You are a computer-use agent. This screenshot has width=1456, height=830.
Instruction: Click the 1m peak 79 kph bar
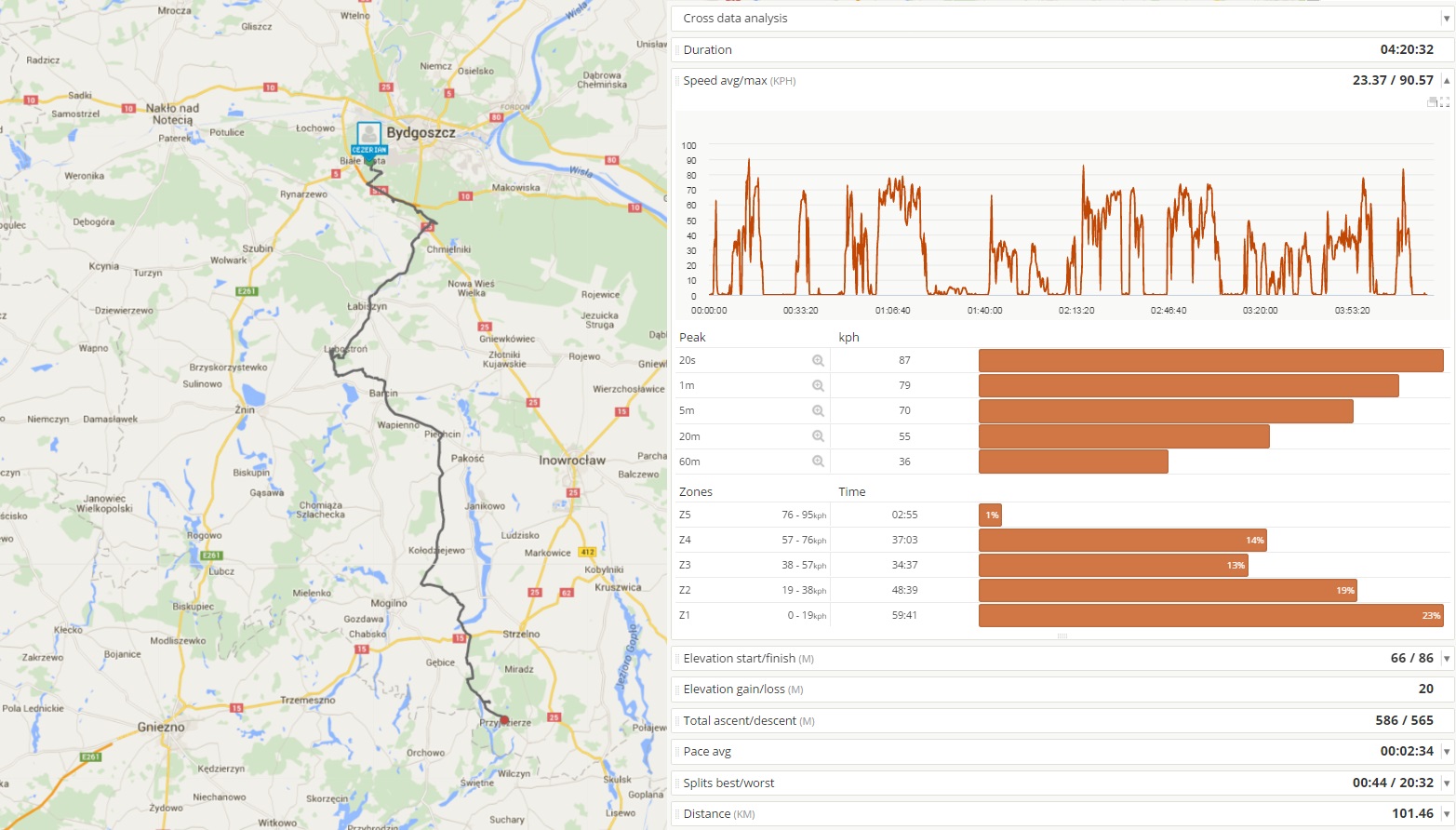1188,386
